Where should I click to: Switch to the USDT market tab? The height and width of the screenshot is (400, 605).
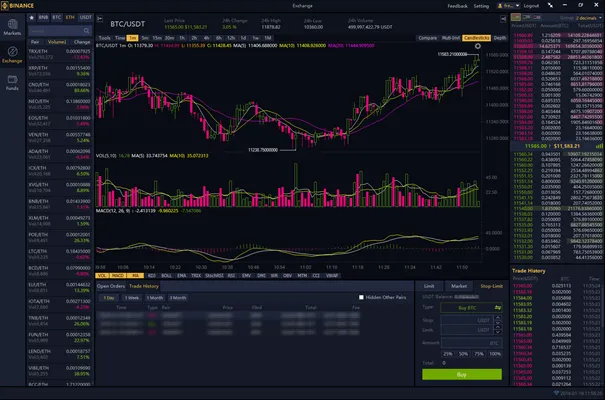pyautogui.click(x=85, y=17)
